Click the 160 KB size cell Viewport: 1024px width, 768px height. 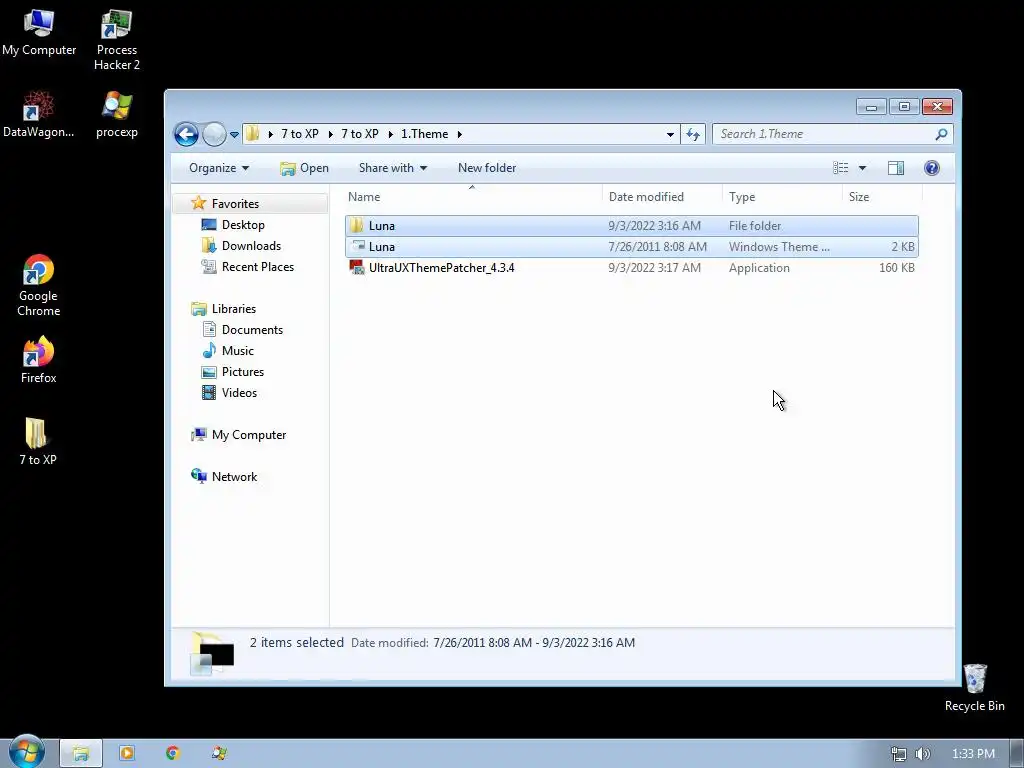pos(897,268)
